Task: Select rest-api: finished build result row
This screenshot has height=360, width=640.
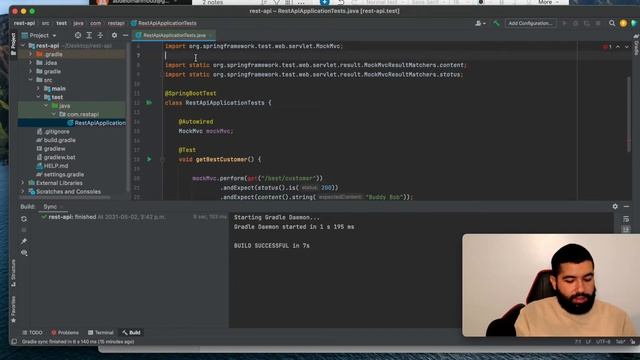Action: coord(134,217)
